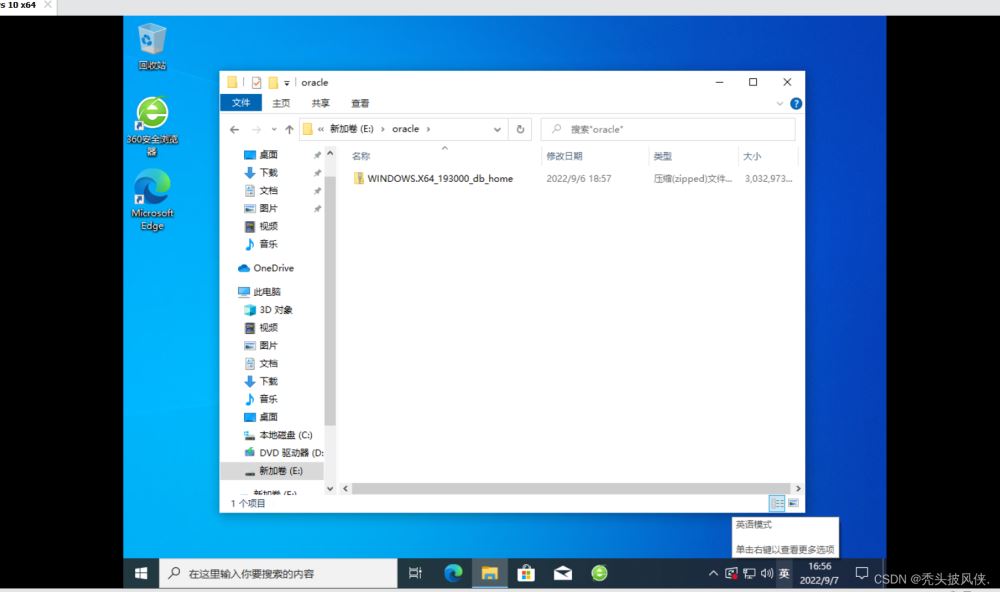This screenshot has width=1000, height=592.
Task: Click the Up one level arrow
Action: [289, 129]
